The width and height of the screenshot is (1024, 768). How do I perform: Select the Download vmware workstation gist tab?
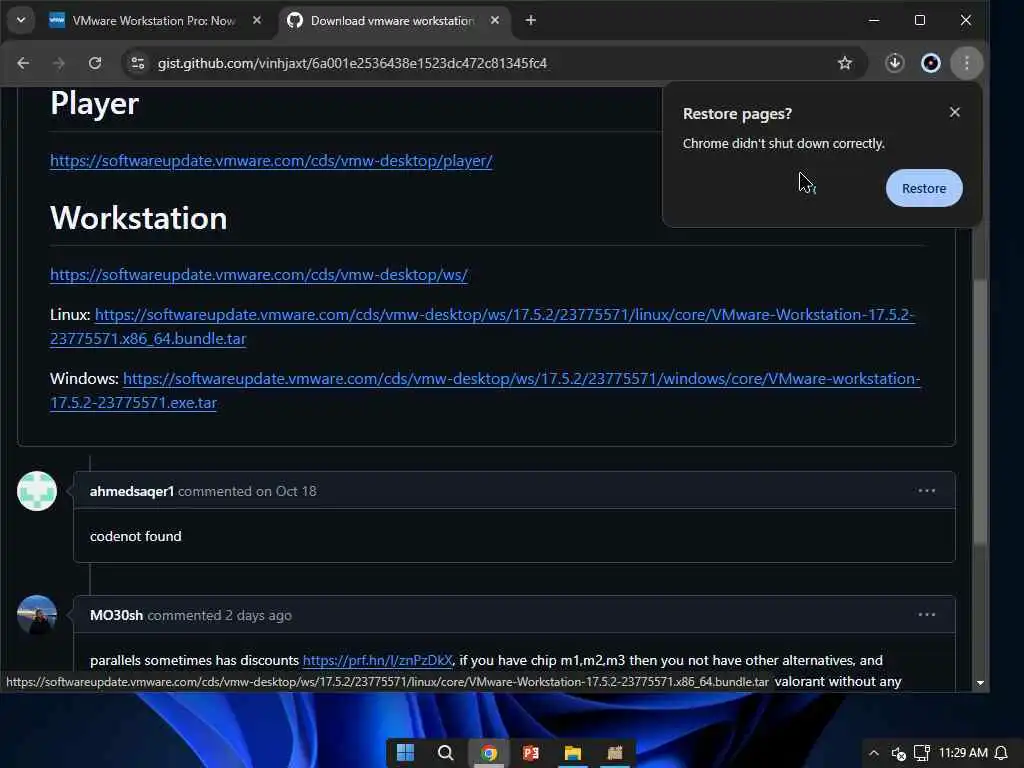point(392,20)
